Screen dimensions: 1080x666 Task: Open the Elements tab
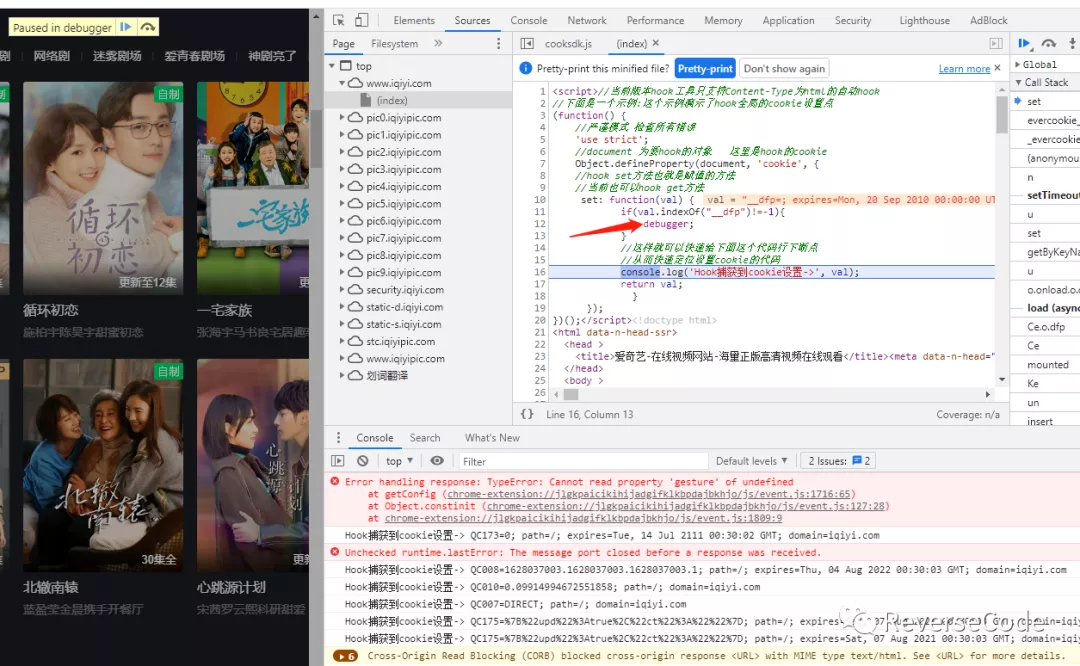click(x=413, y=21)
